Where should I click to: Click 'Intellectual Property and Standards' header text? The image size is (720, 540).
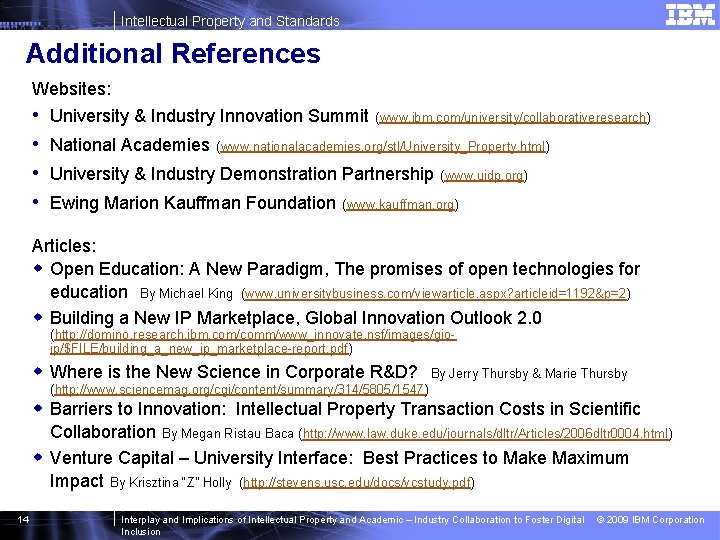230,21
